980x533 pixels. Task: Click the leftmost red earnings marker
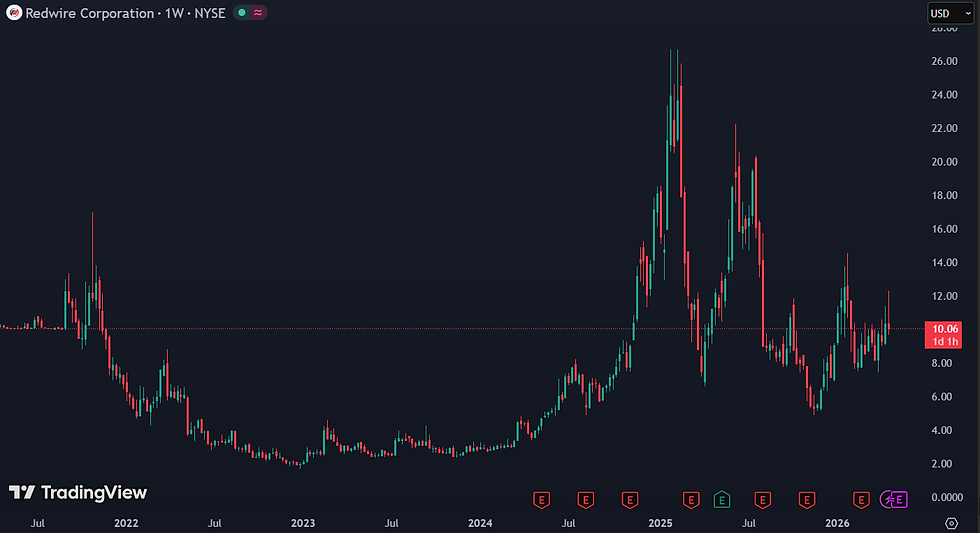point(541,500)
